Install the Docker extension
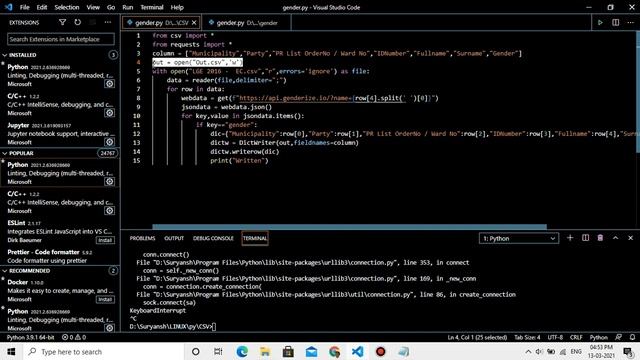Screen dimensions: 640x360 tap(105, 299)
